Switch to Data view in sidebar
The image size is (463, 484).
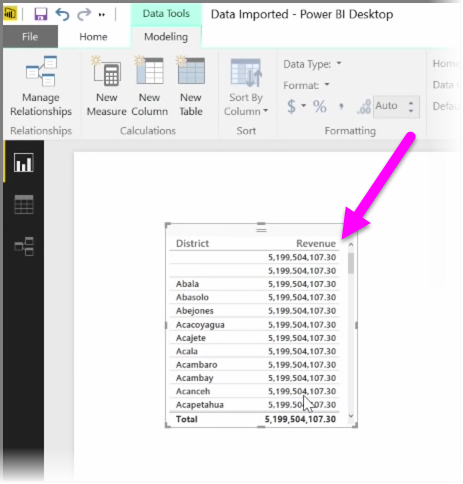(x=24, y=204)
